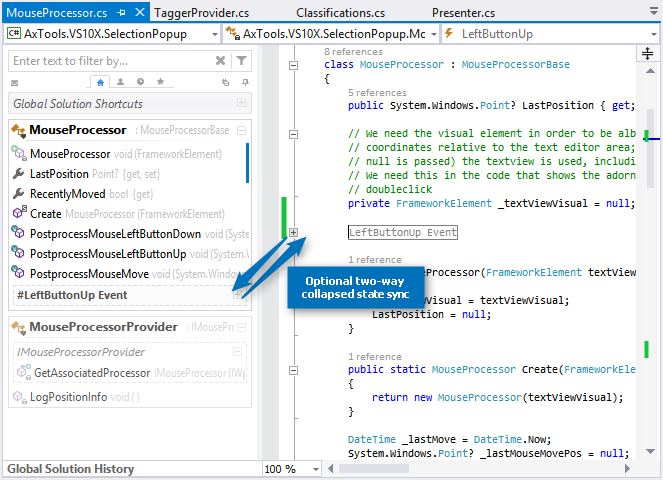Click the MouseProcessor constructor icon
Screen dimensions: 663x480
point(19,153)
